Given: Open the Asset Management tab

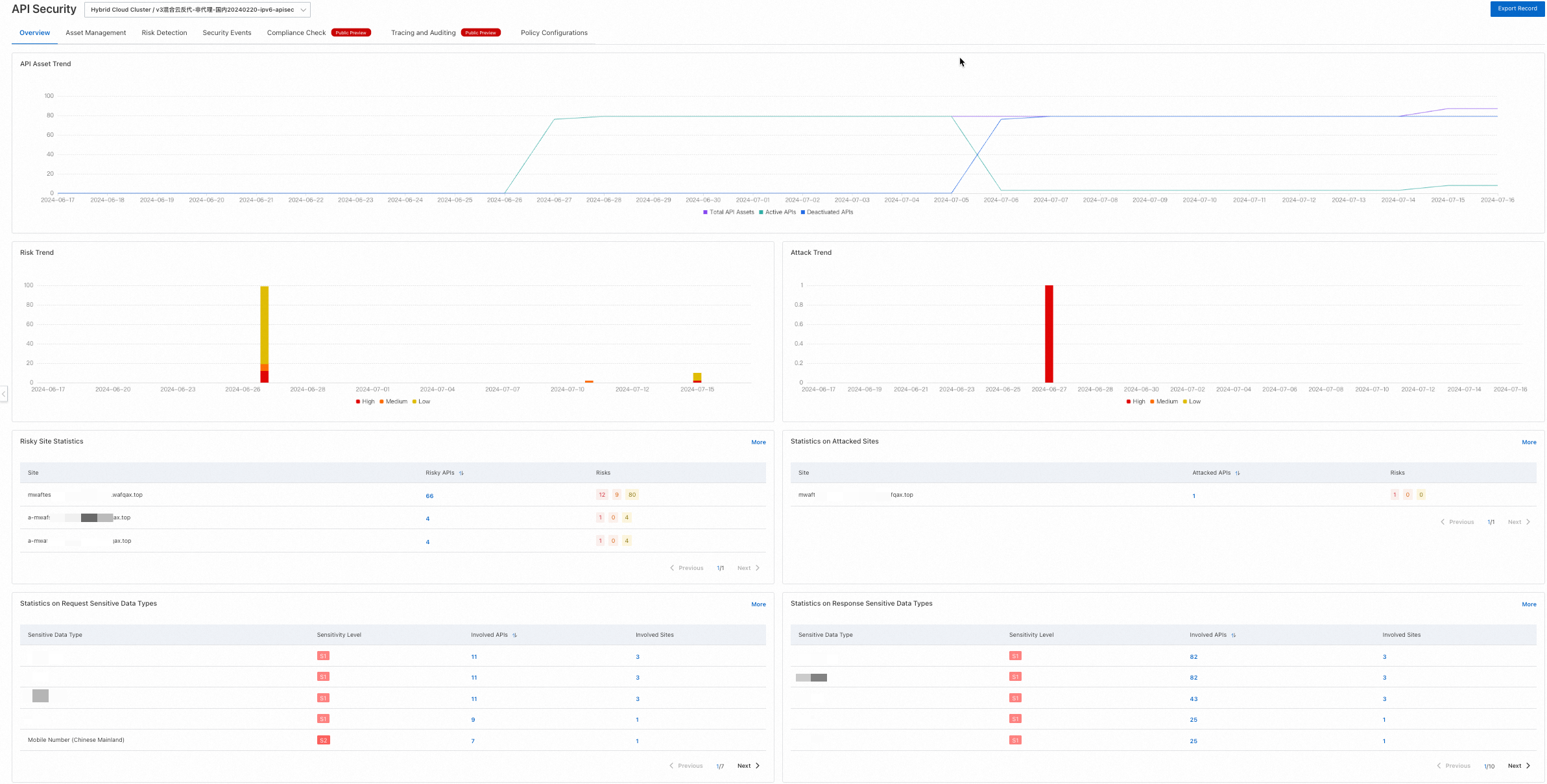Looking at the screenshot, I should pyautogui.click(x=95, y=32).
